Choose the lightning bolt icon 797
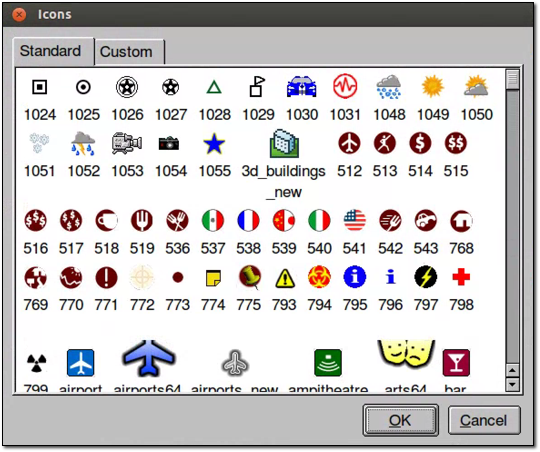This screenshot has height=452, width=540. tap(426, 277)
